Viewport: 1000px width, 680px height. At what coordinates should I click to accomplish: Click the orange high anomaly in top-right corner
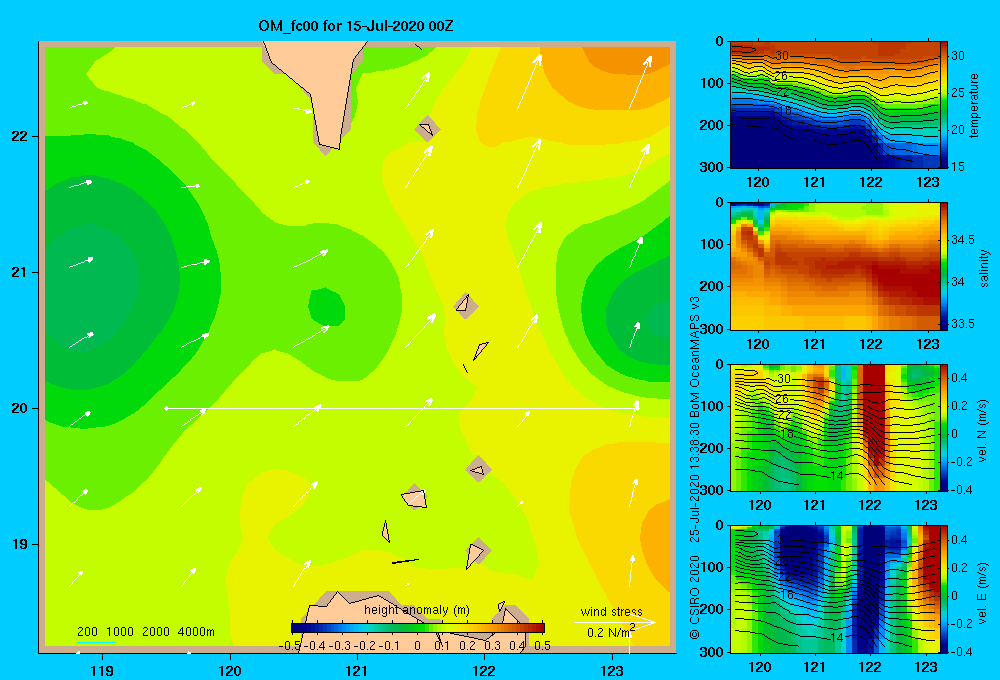(631, 57)
